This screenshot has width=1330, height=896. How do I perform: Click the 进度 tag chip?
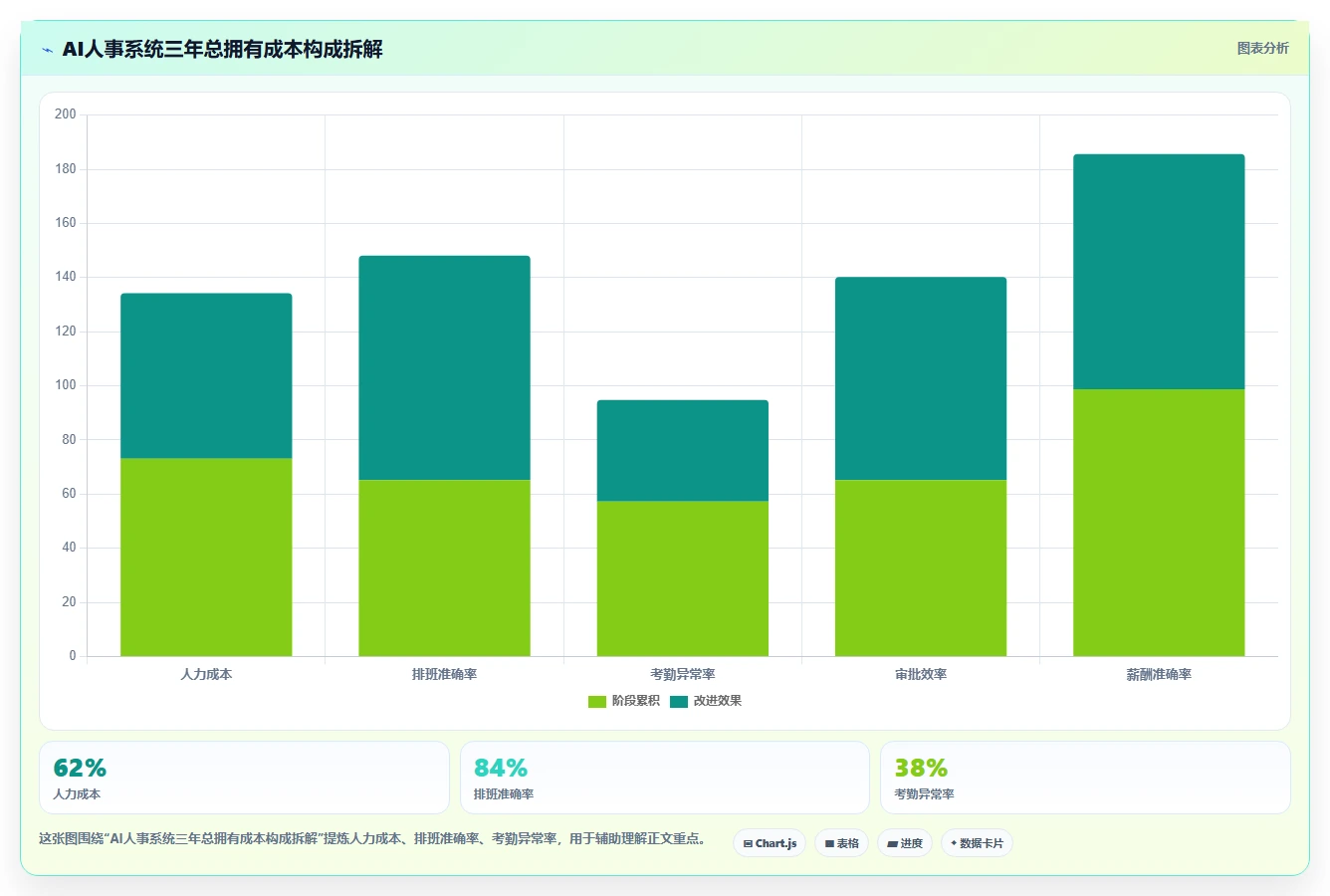(x=904, y=843)
